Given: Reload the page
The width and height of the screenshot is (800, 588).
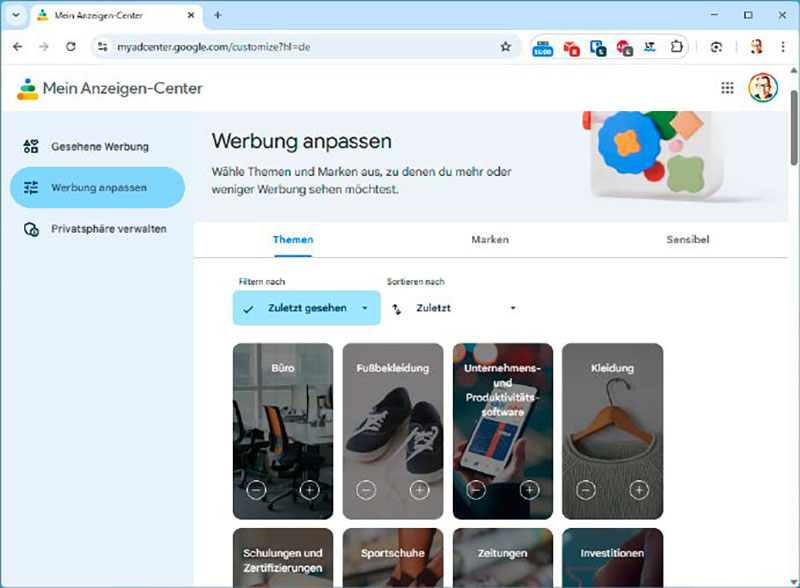Looking at the screenshot, I should coord(71,46).
